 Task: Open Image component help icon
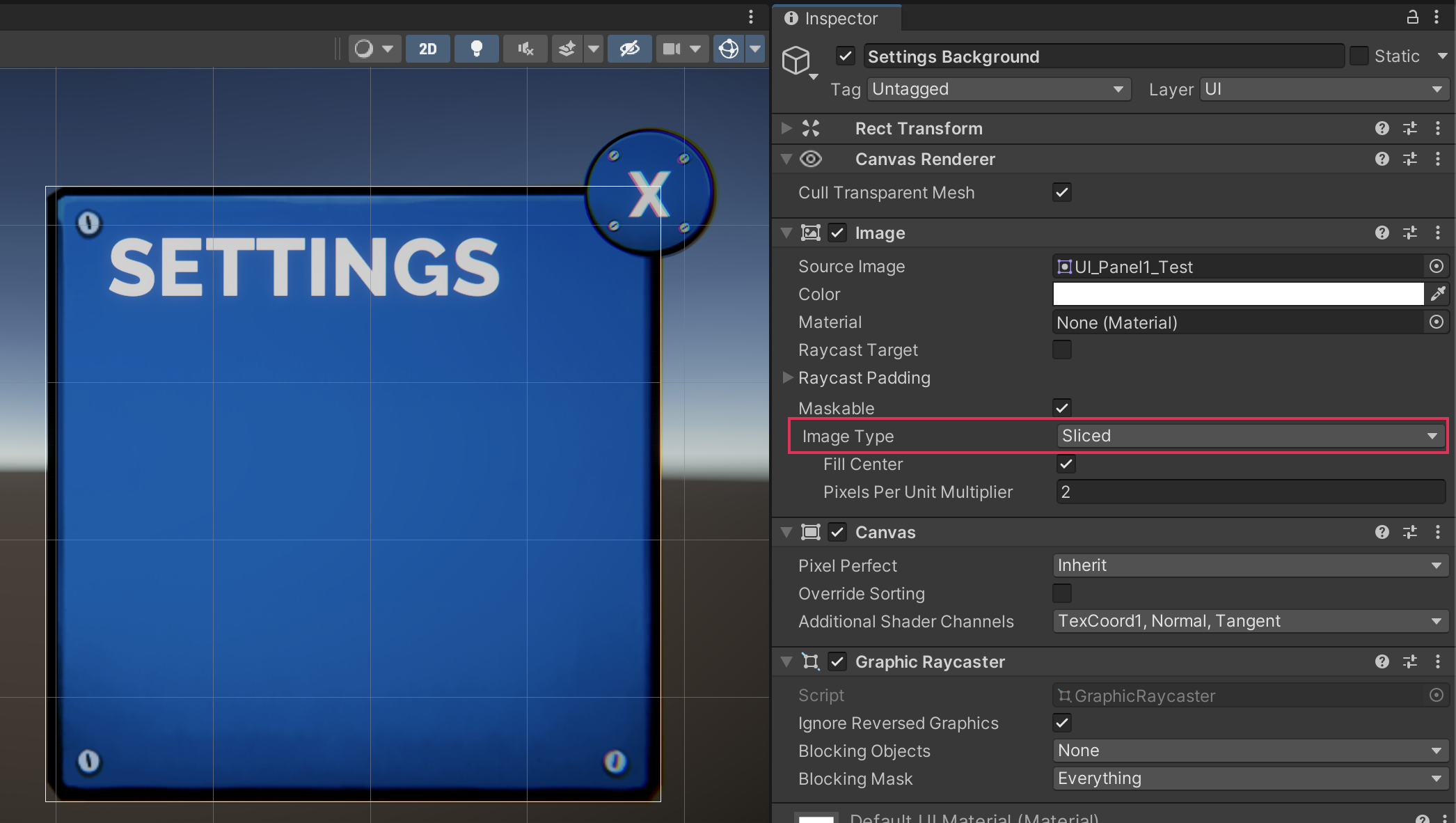point(1382,233)
